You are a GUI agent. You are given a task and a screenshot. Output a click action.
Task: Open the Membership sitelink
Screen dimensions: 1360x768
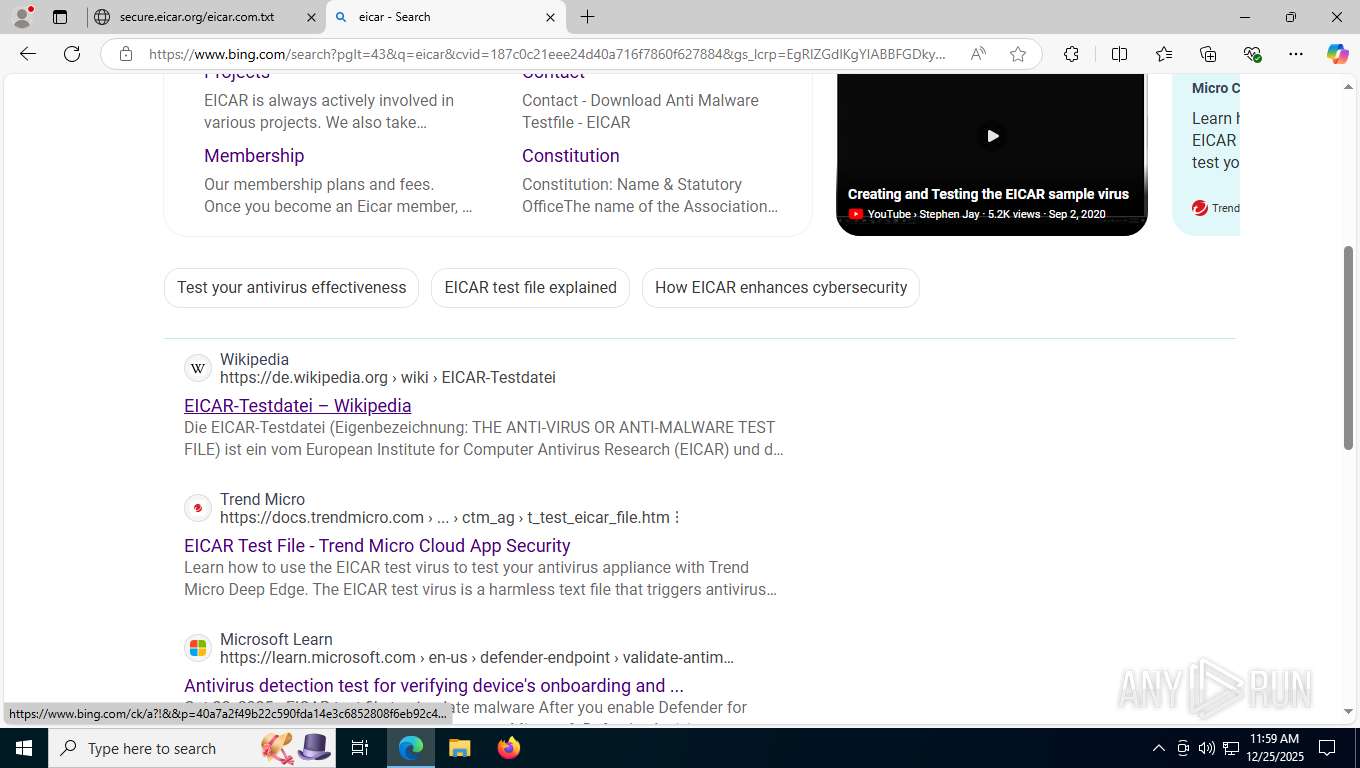point(254,156)
